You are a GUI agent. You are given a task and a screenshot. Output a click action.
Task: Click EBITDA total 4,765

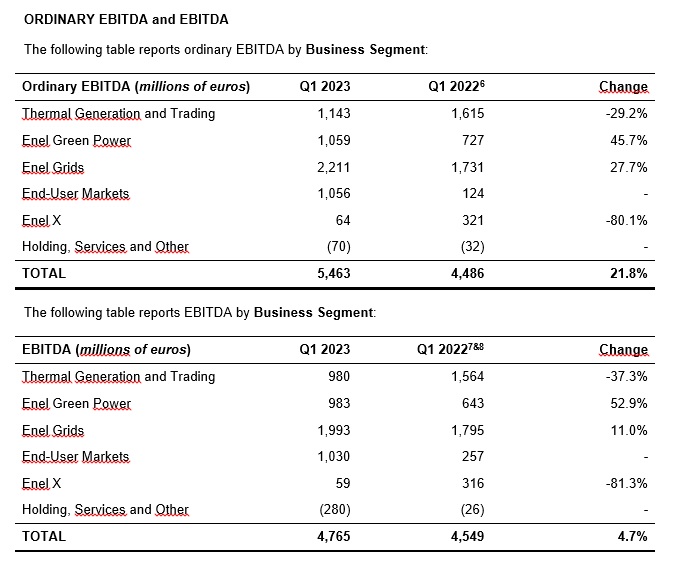(334, 537)
